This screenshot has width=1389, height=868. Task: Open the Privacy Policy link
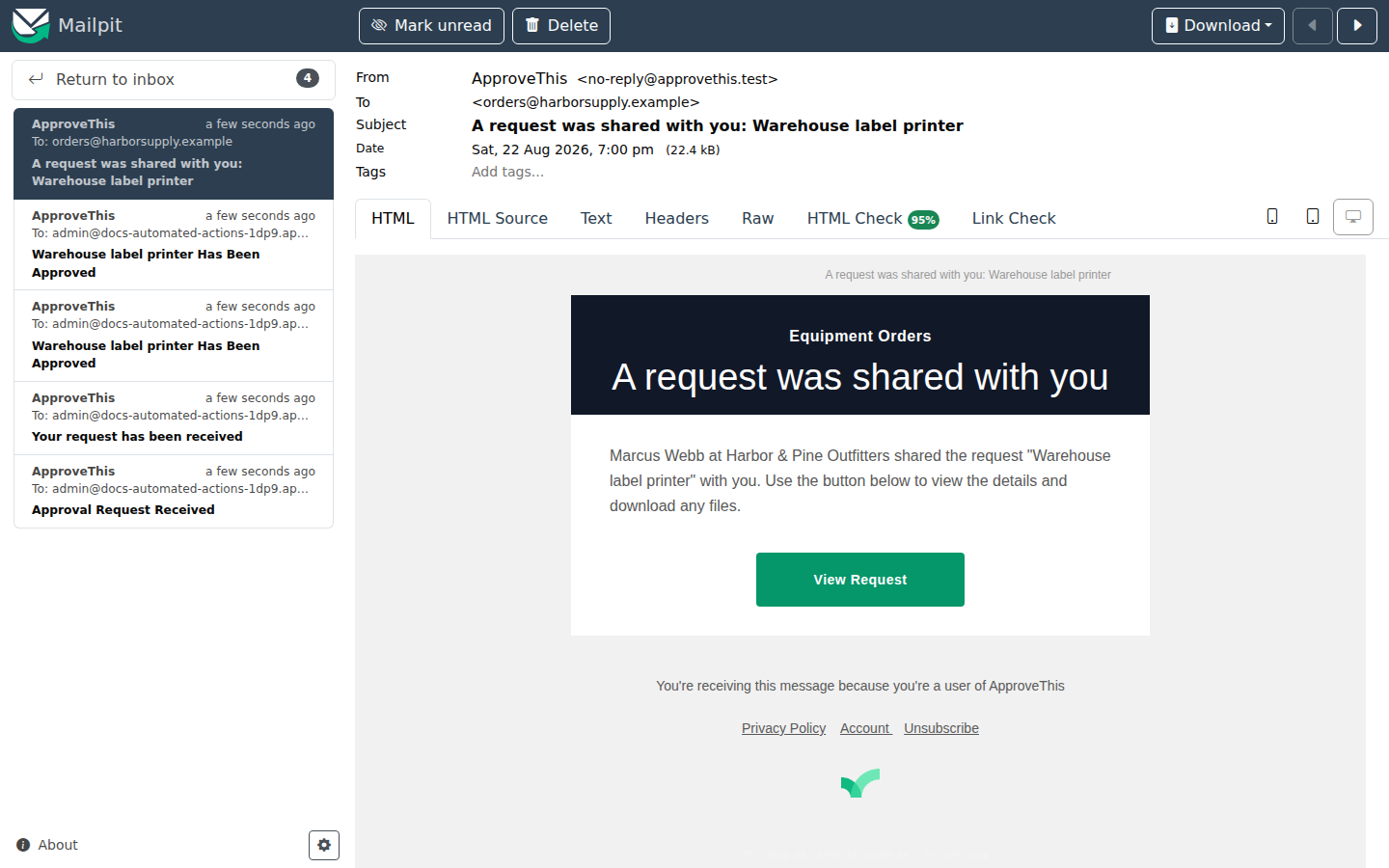click(783, 728)
